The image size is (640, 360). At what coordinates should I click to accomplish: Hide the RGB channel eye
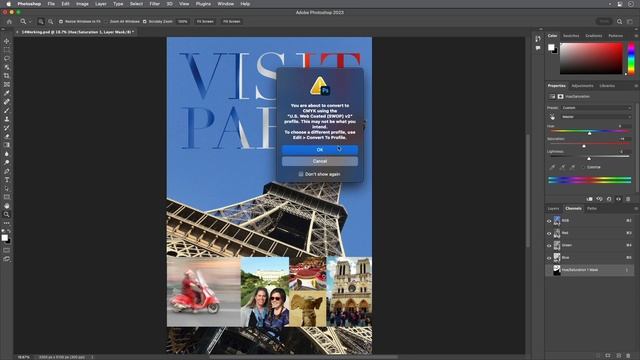pyautogui.click(x=549, y=221)
